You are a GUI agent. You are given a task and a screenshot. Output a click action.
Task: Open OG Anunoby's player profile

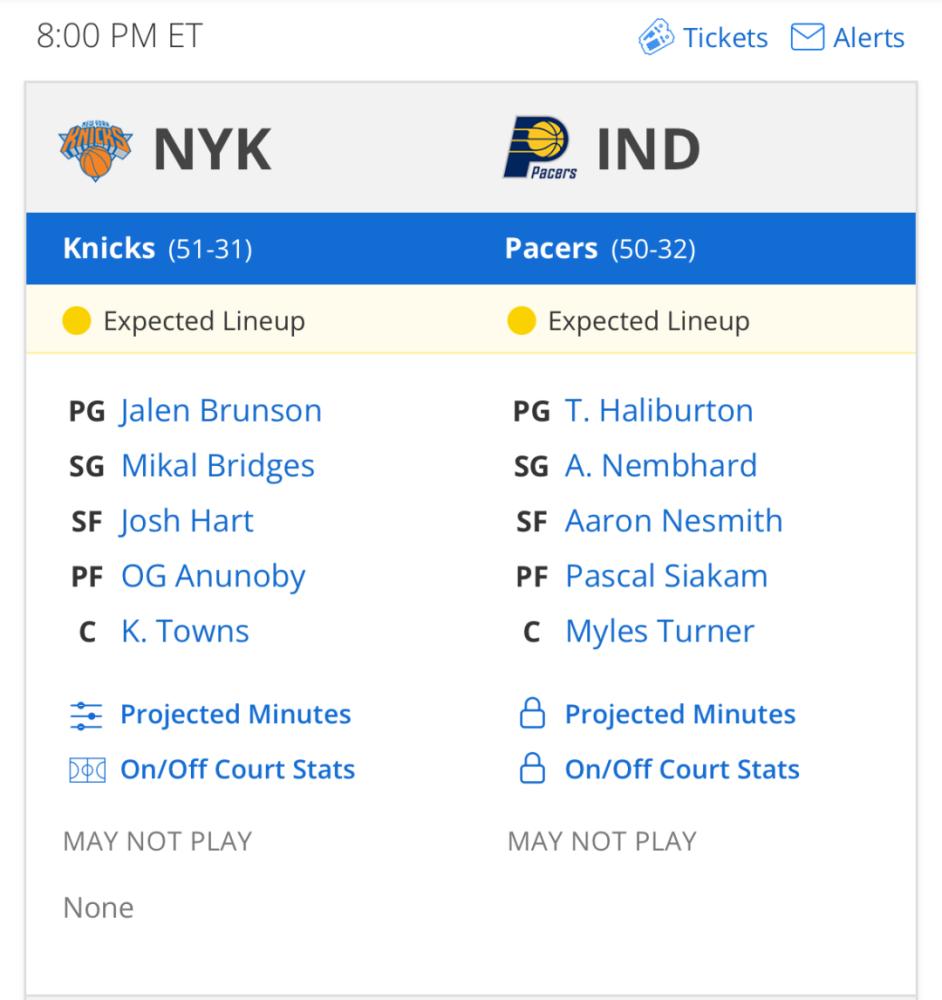pyautogui.click(x=214, y=577)
